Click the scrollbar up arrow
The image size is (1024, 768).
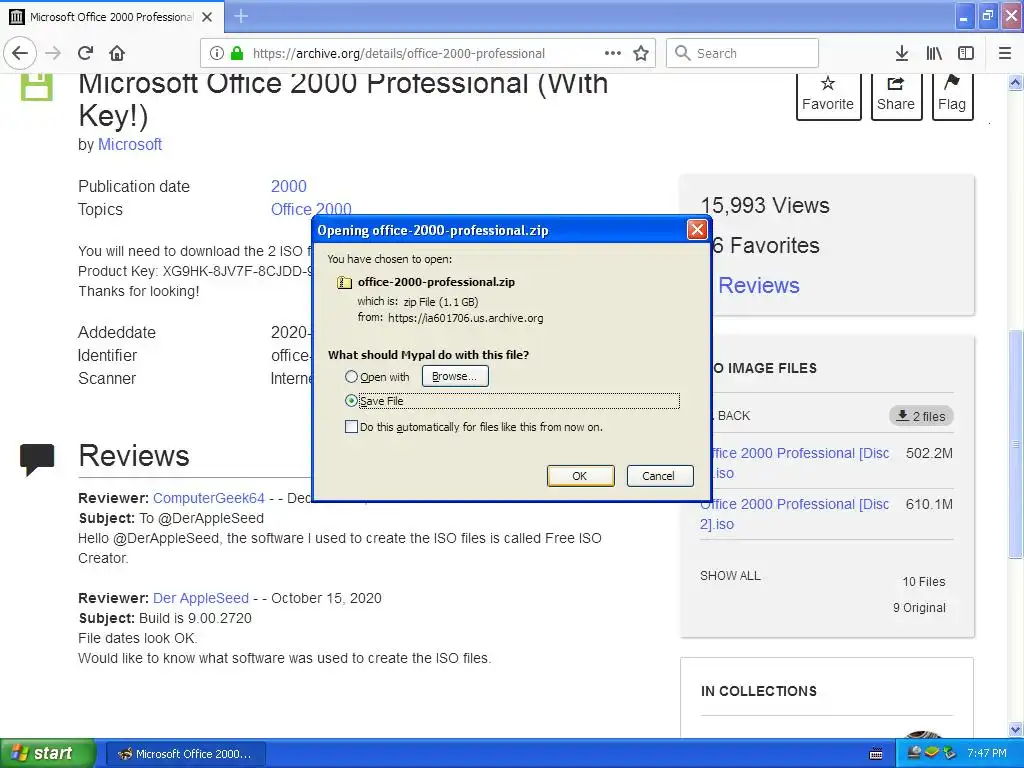[x=1016, y=82]
